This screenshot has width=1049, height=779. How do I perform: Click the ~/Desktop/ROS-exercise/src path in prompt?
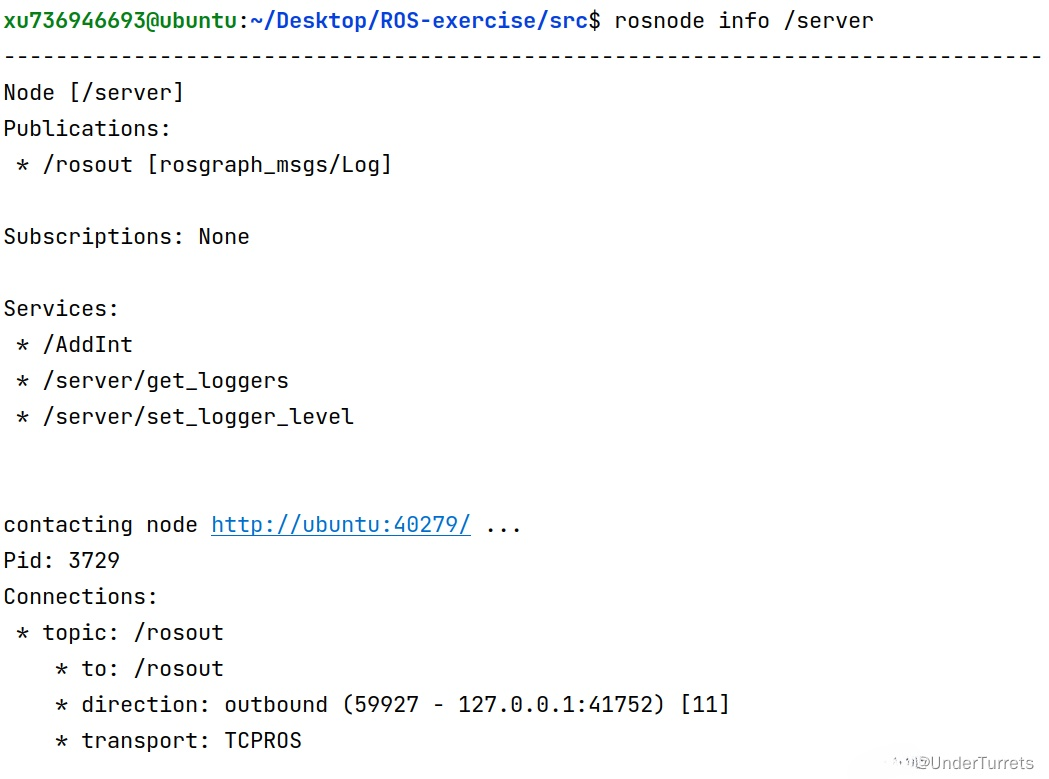[418, 21]
